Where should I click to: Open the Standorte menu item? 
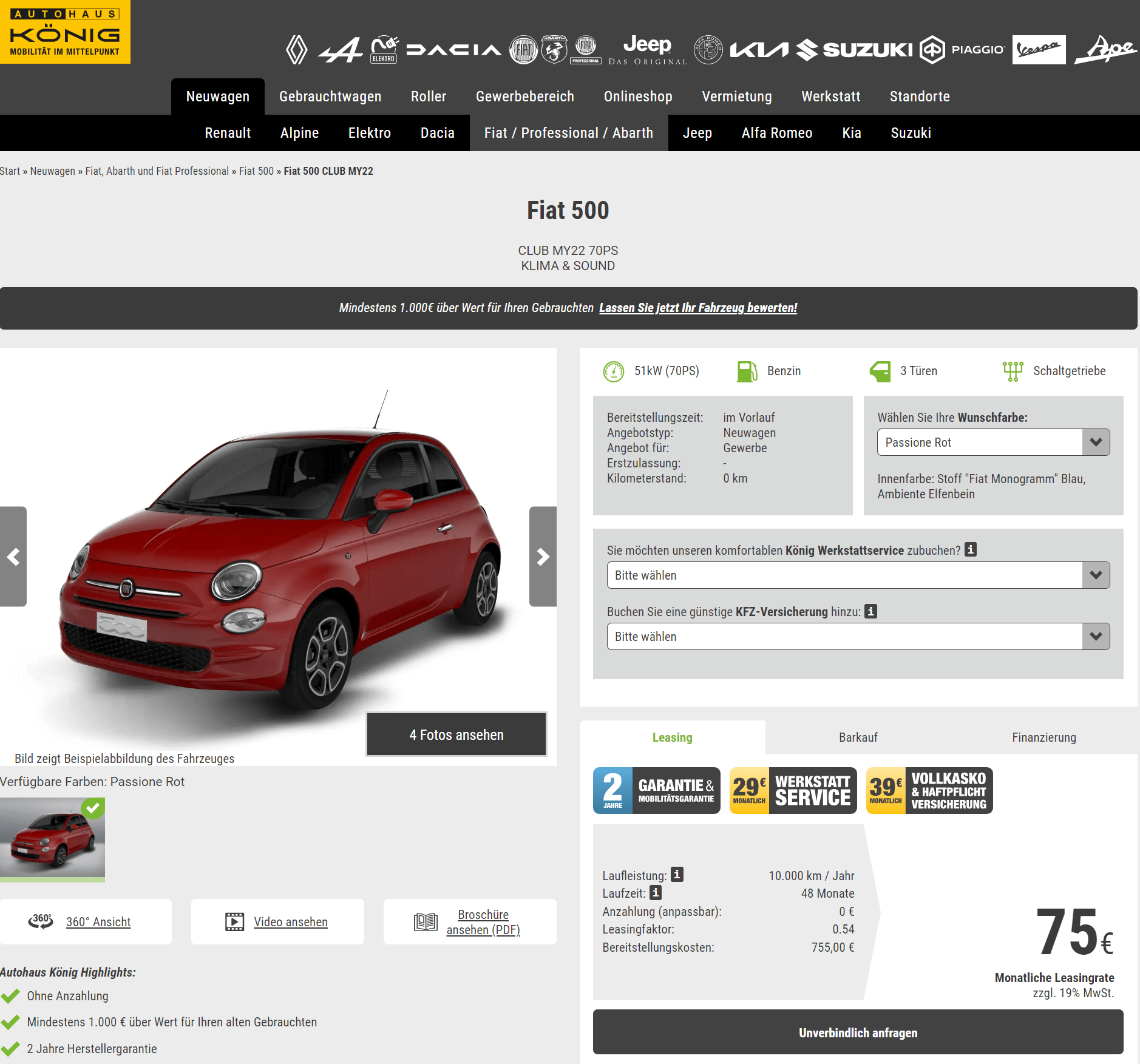pyautogui.click(x=920, y=97)
